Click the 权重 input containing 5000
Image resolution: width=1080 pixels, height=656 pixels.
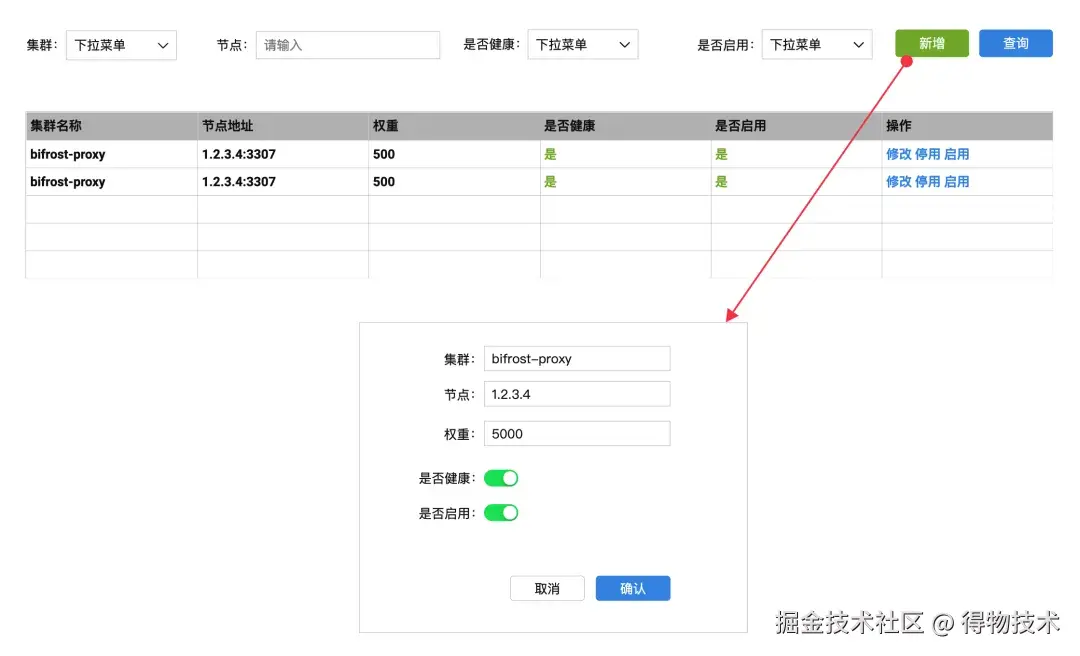pyautogui.click(x=577, y=433)
